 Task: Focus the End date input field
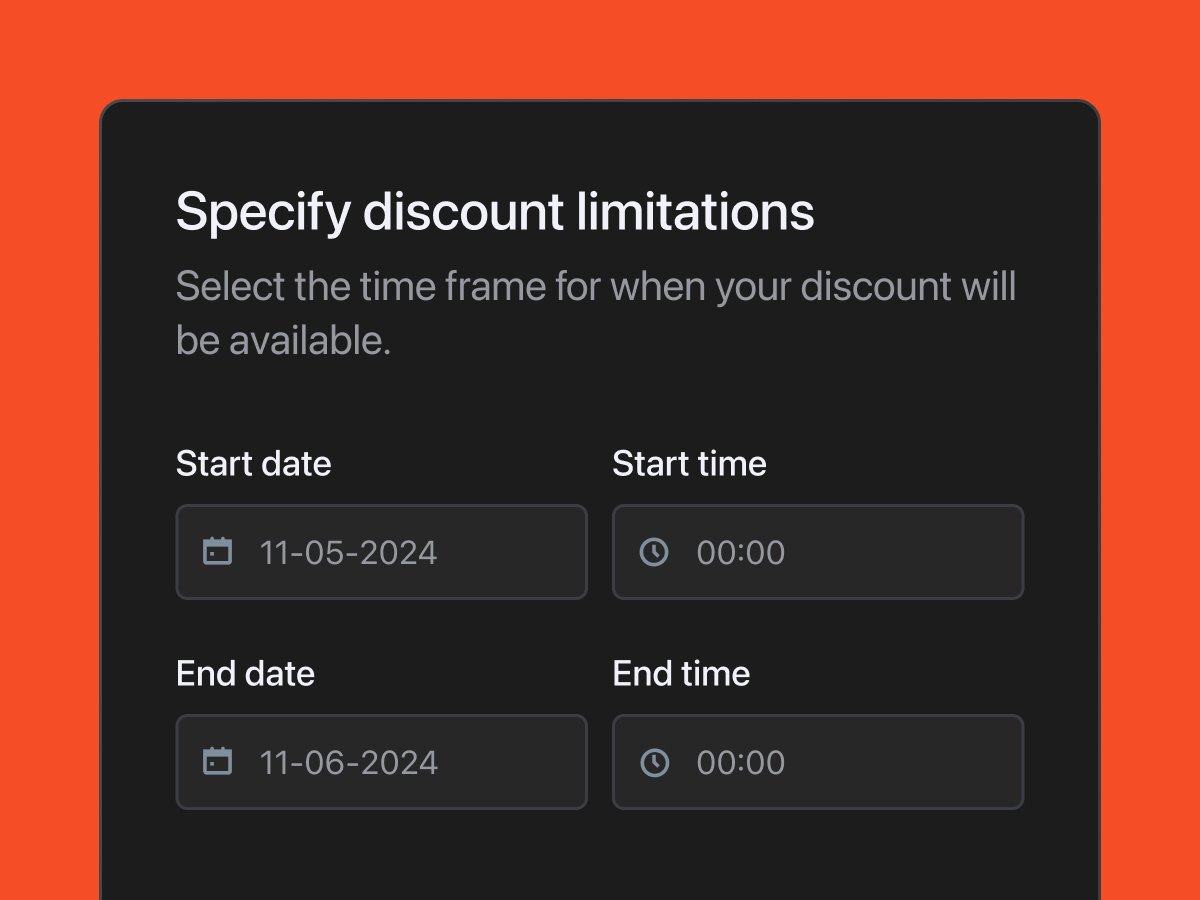(x=500, y=762)
